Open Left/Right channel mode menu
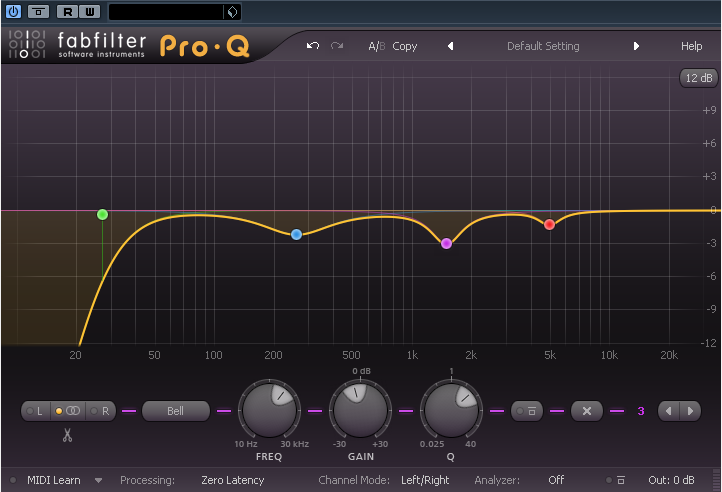The width and height of the screenshot is (722, 492). point(425,480)
